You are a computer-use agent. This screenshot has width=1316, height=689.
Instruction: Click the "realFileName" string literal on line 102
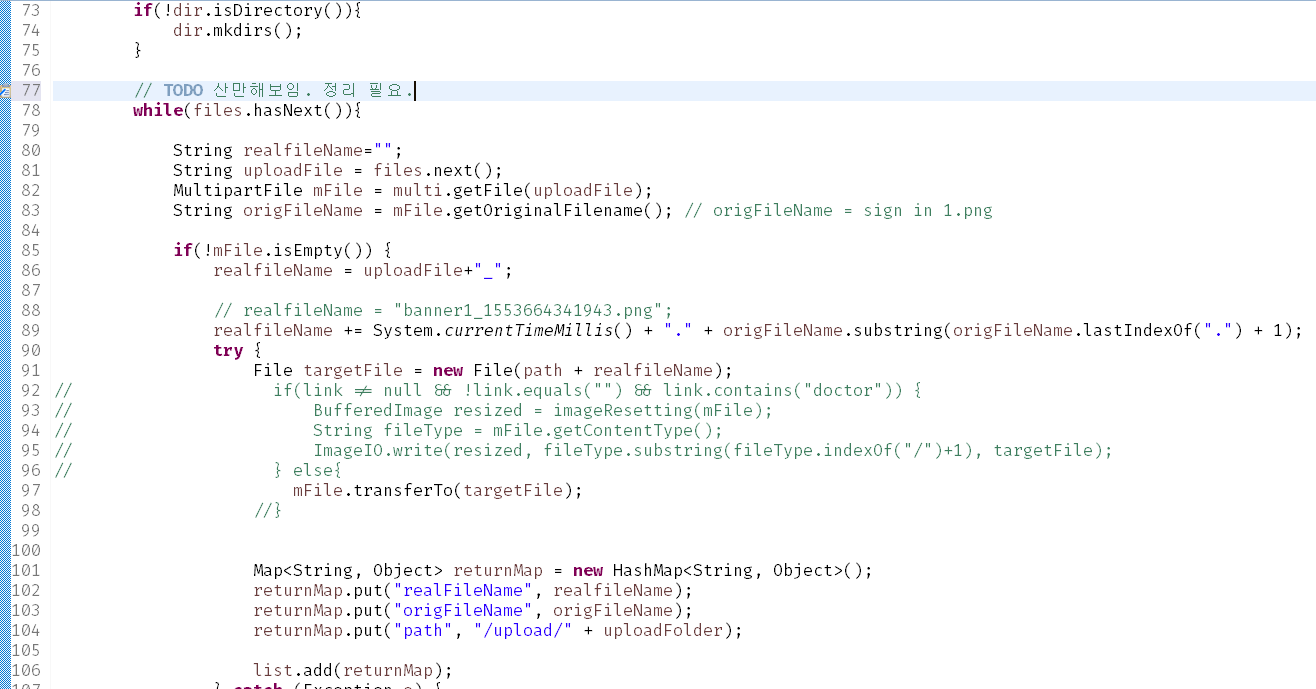(x=462, y=590)
